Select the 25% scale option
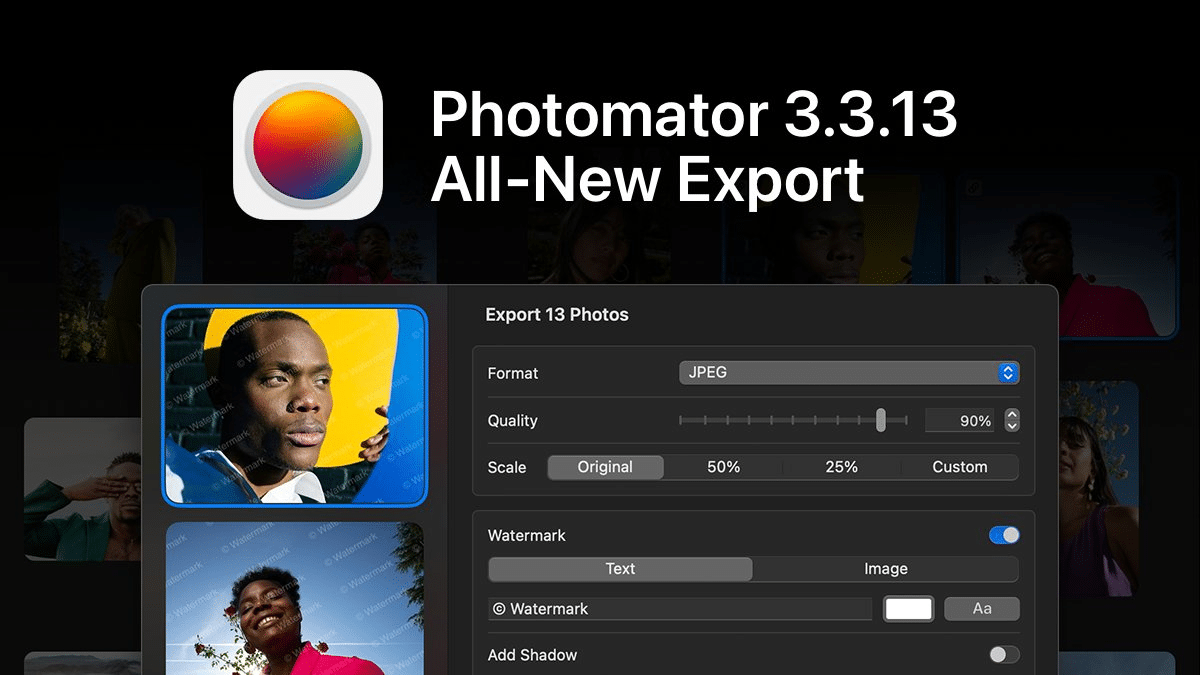This screenshot has width=1200, height=675. 841,466
